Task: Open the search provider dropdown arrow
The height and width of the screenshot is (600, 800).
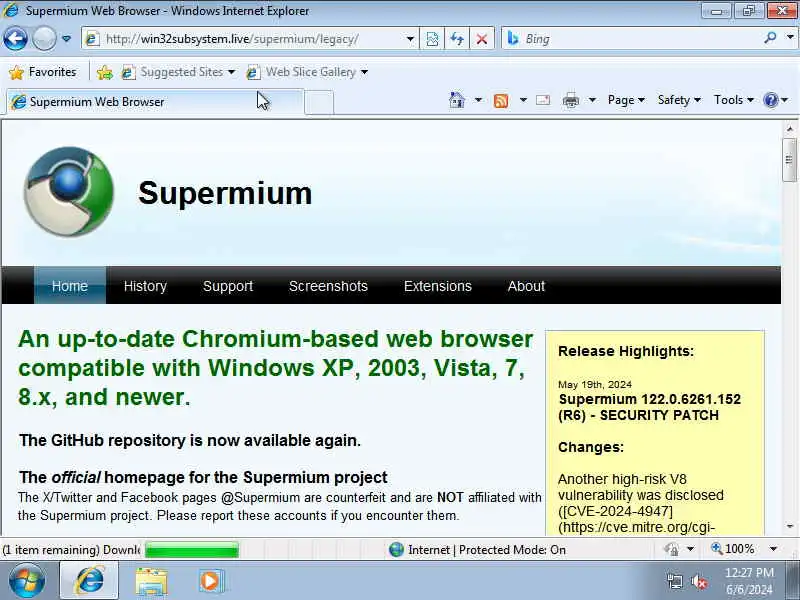Action: click(x=790, y=38)
